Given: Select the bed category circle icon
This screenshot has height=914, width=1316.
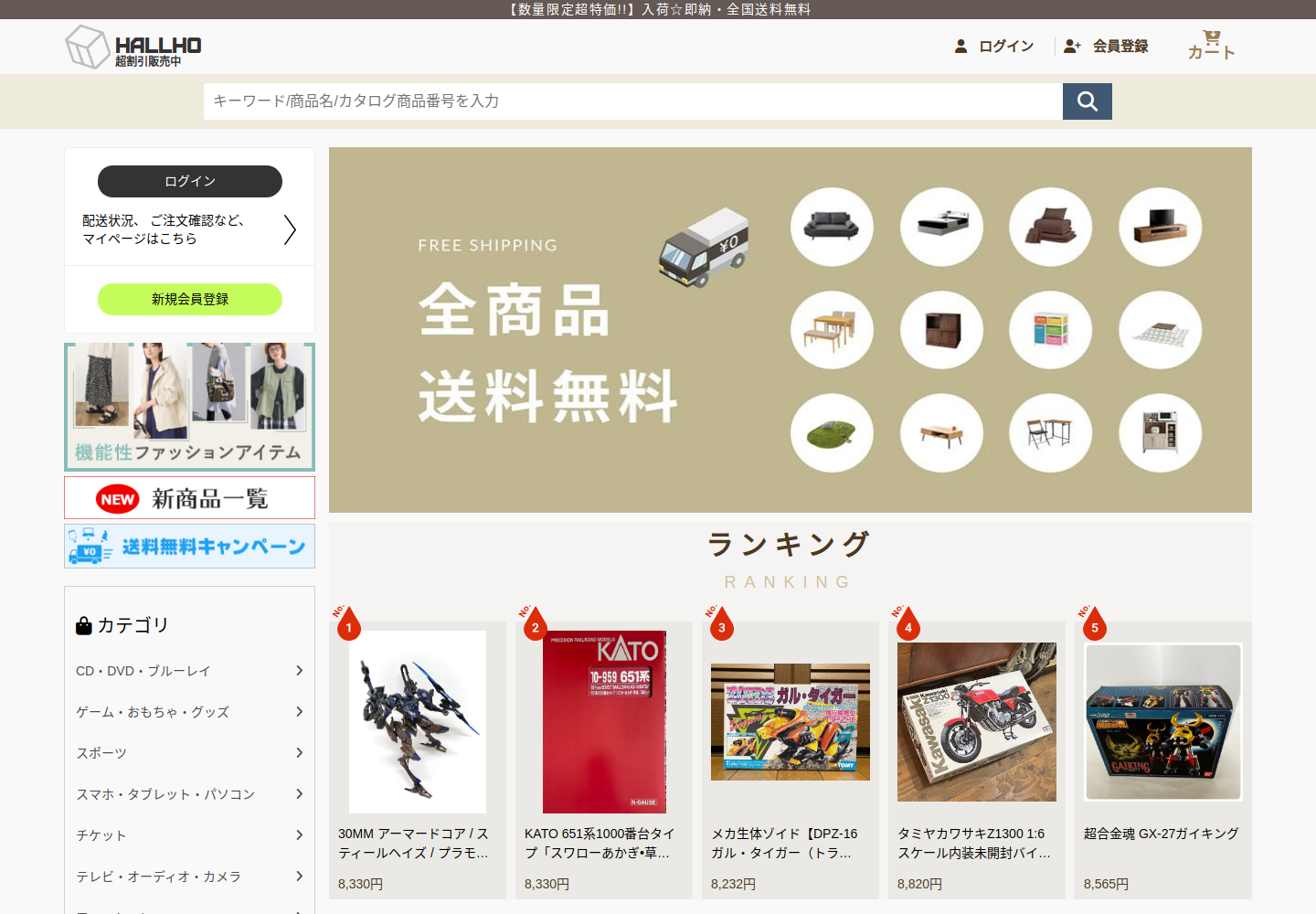Looking at the screenshot, I should 941,227.
